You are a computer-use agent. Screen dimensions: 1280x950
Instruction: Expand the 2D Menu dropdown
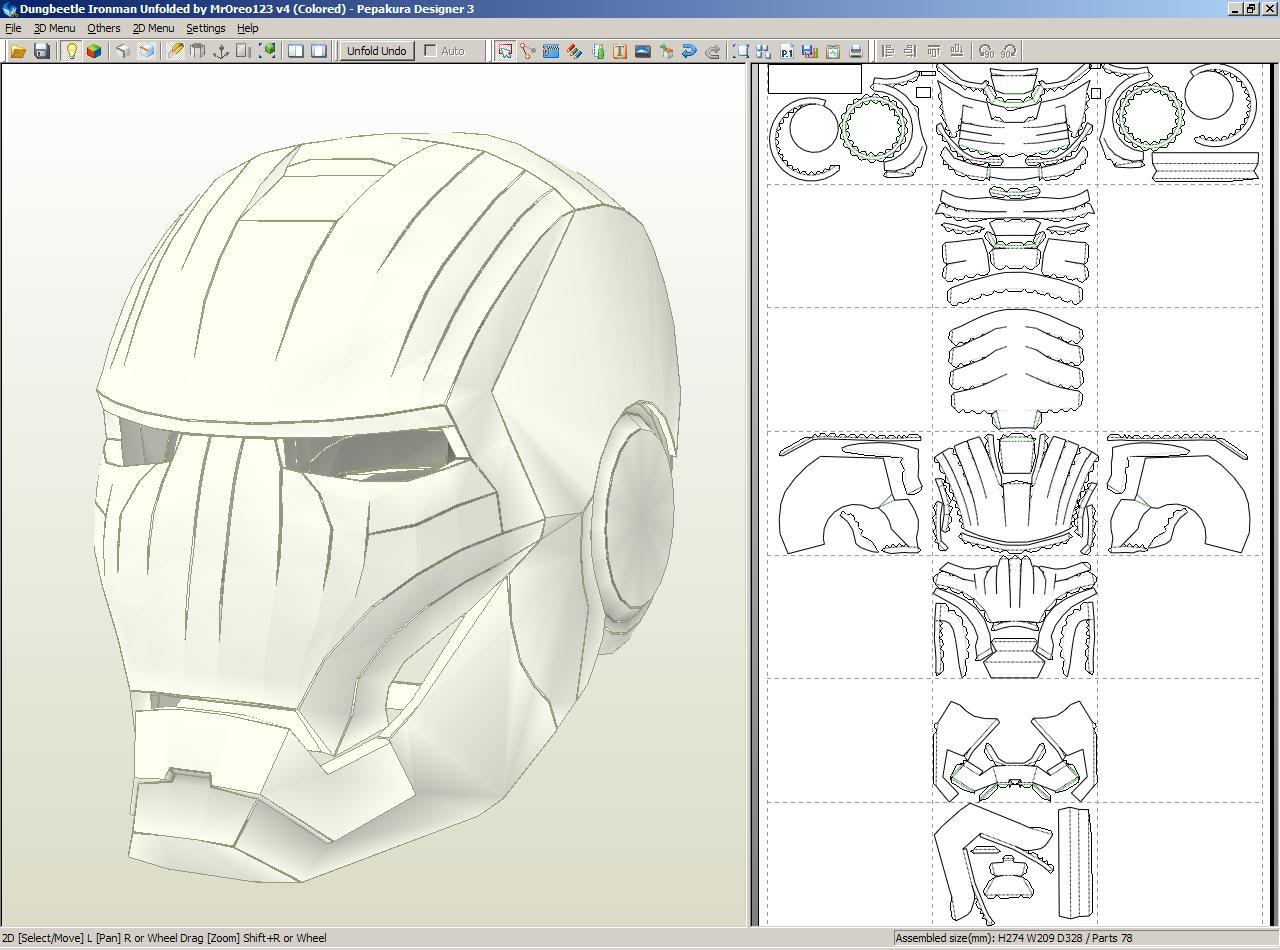153,28
